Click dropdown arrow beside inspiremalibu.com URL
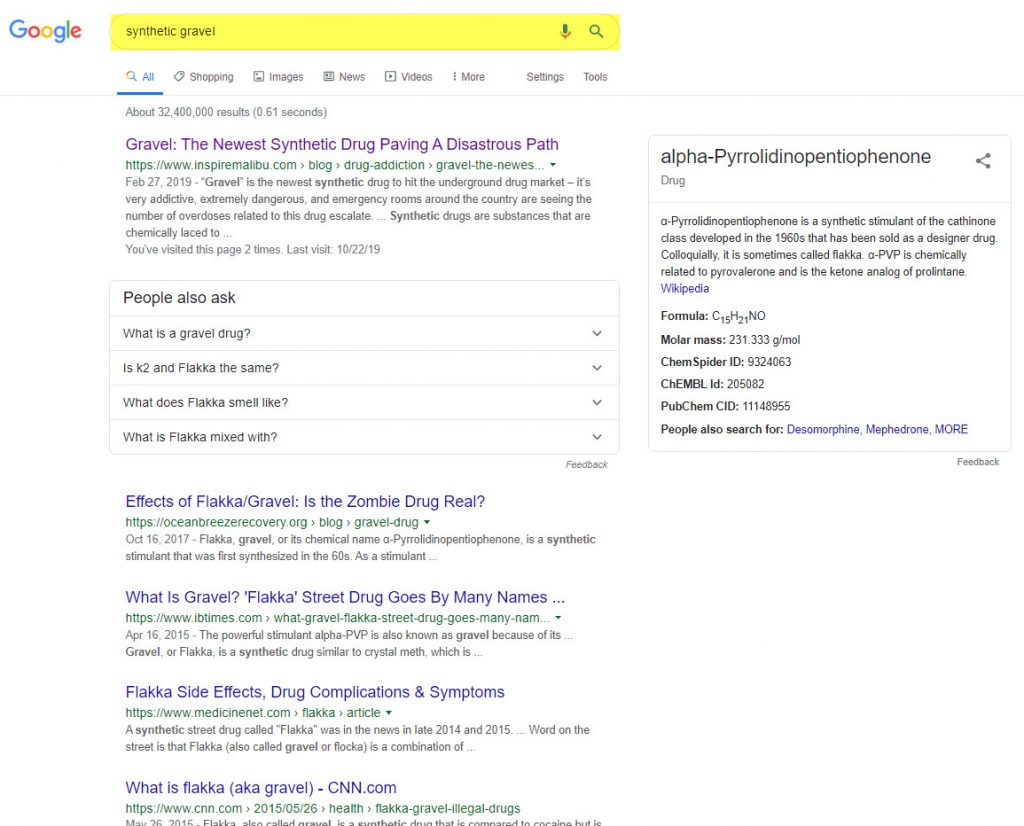Screen dimensions: 1024x826 (x=553, y=165)
